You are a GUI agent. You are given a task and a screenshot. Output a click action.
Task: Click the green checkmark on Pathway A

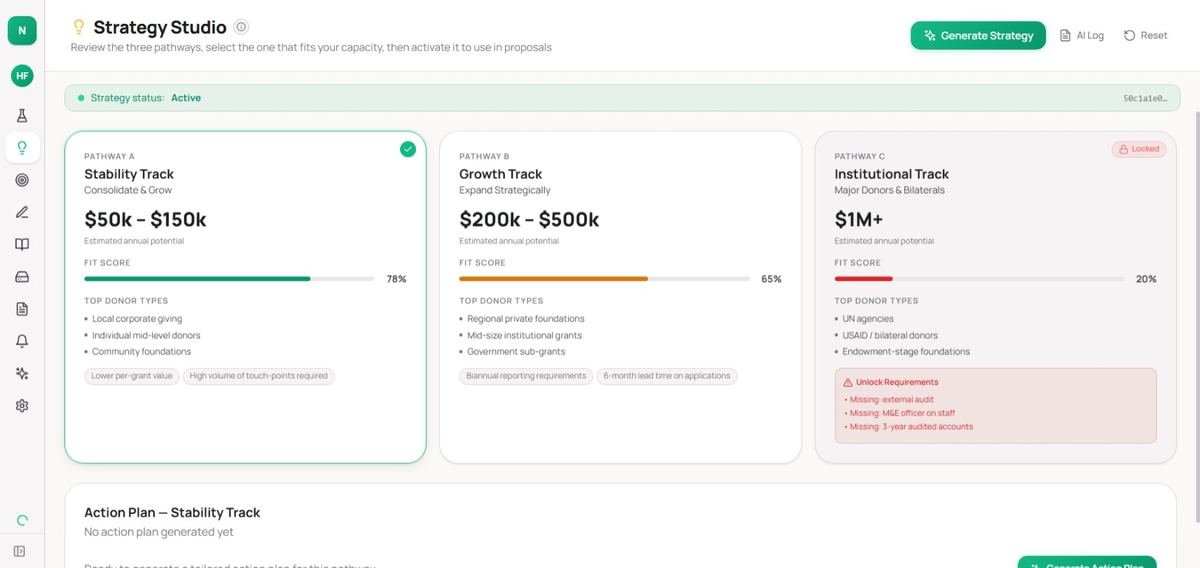click(407, 149)
